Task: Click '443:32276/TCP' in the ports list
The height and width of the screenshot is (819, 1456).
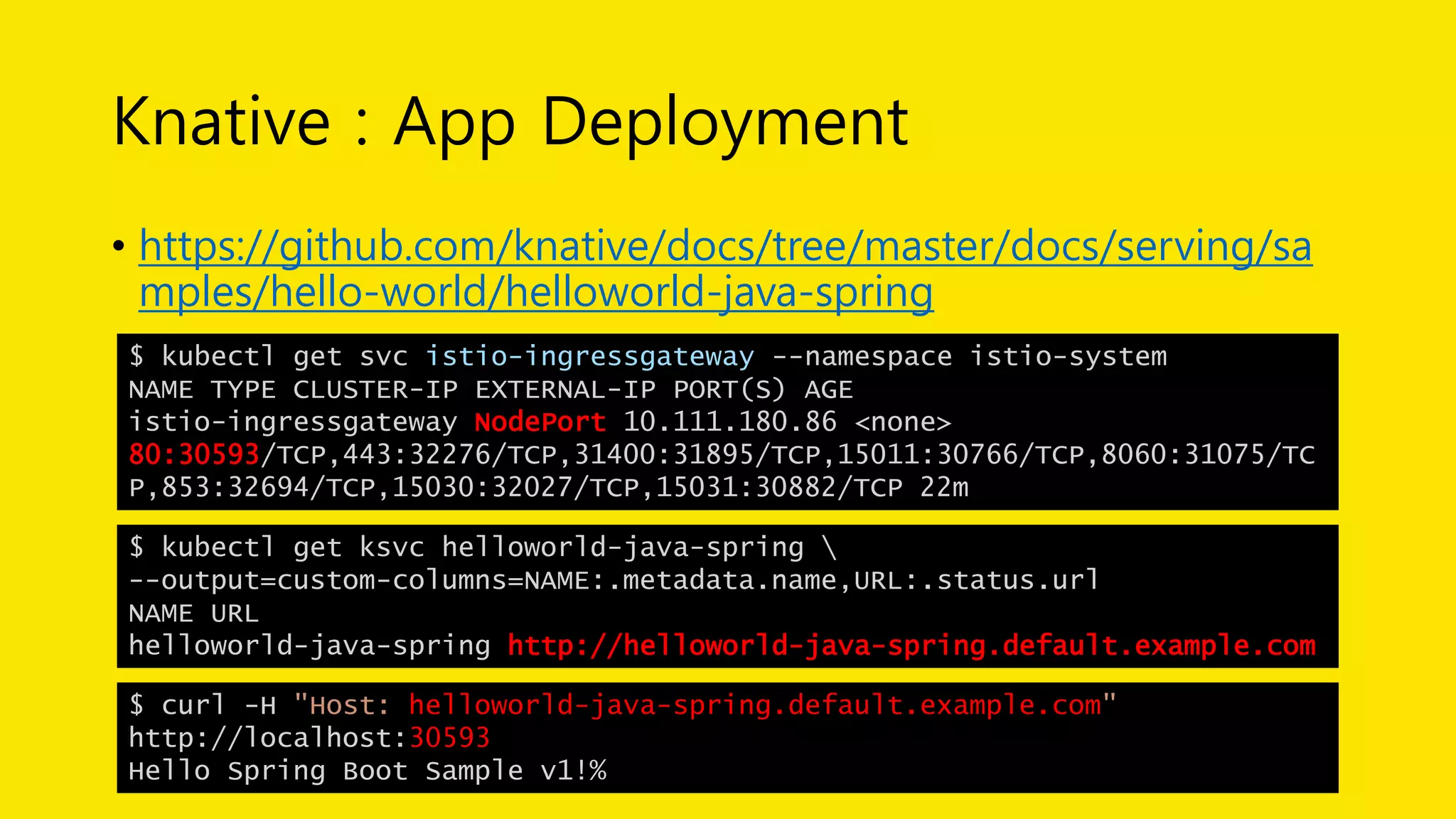Action: click(449, 455)
